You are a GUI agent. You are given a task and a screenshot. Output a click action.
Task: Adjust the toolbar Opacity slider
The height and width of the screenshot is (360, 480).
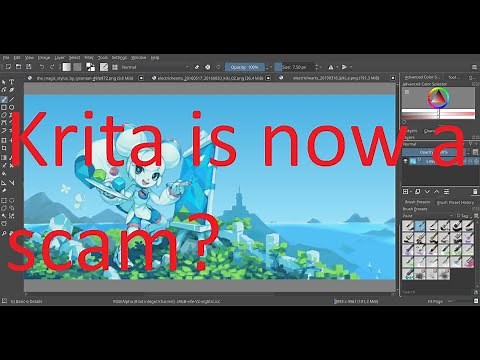pos(245,67)
